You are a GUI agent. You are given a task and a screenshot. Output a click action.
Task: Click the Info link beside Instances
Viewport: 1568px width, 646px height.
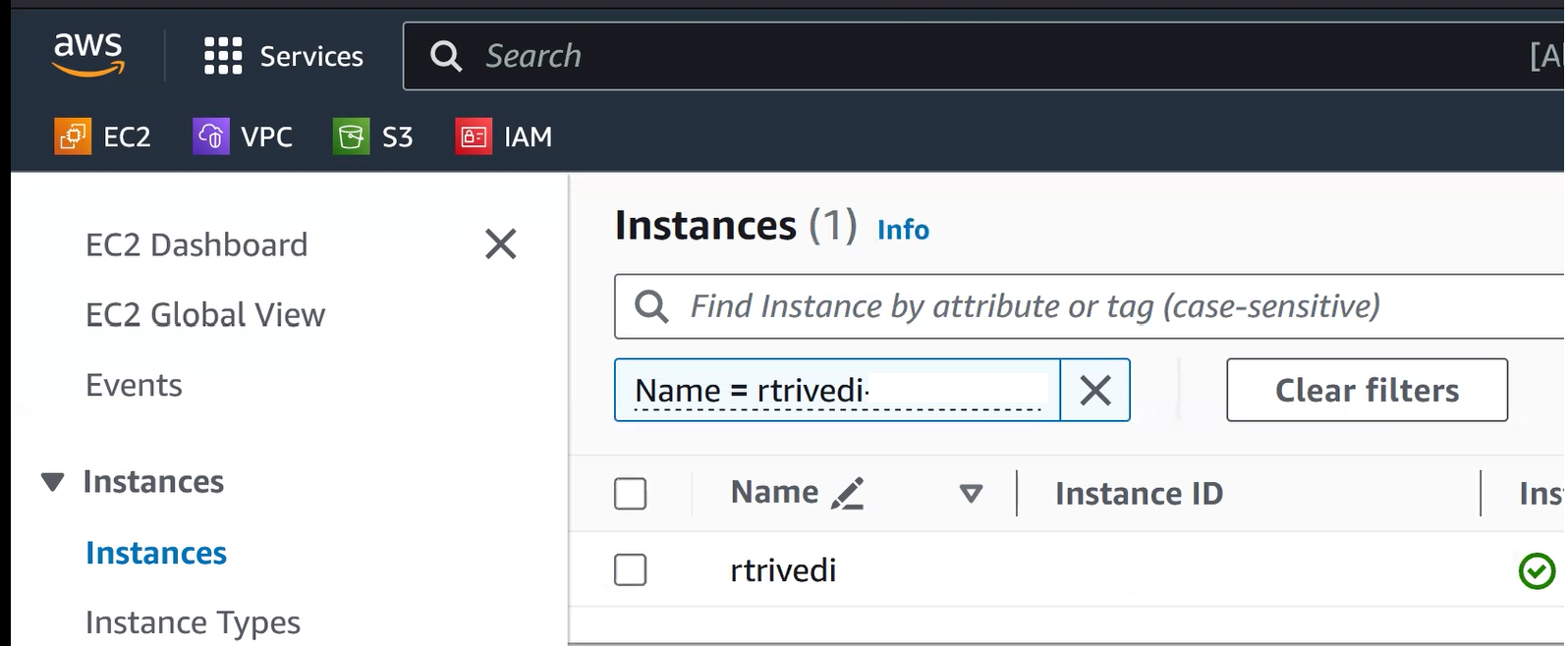[903, 230]
